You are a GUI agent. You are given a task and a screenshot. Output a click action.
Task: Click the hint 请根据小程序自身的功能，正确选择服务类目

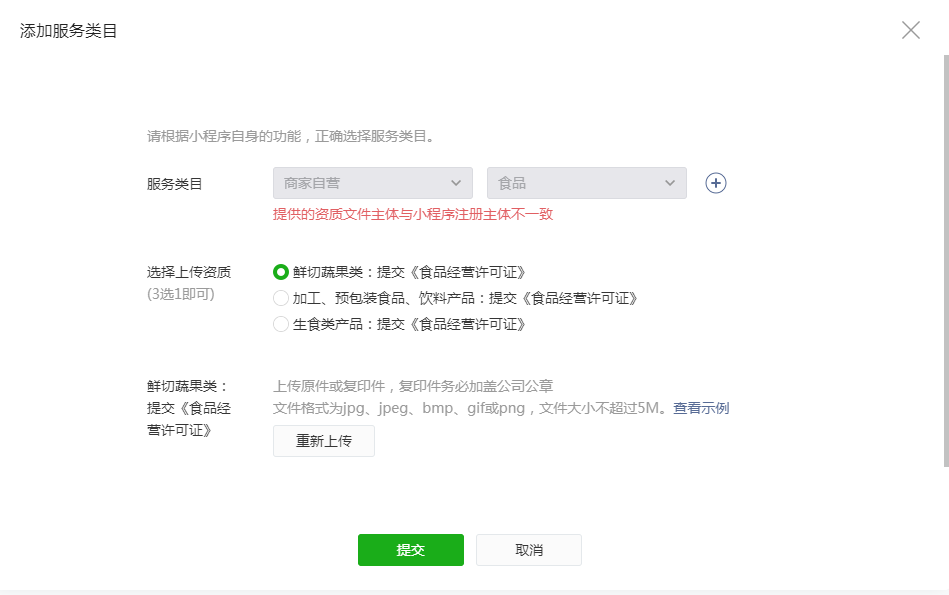pos(292,136)
